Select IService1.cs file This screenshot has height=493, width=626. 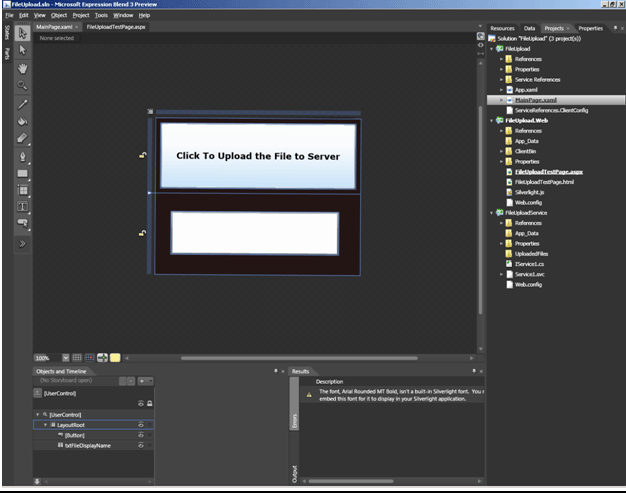click(x=529, y=264)
